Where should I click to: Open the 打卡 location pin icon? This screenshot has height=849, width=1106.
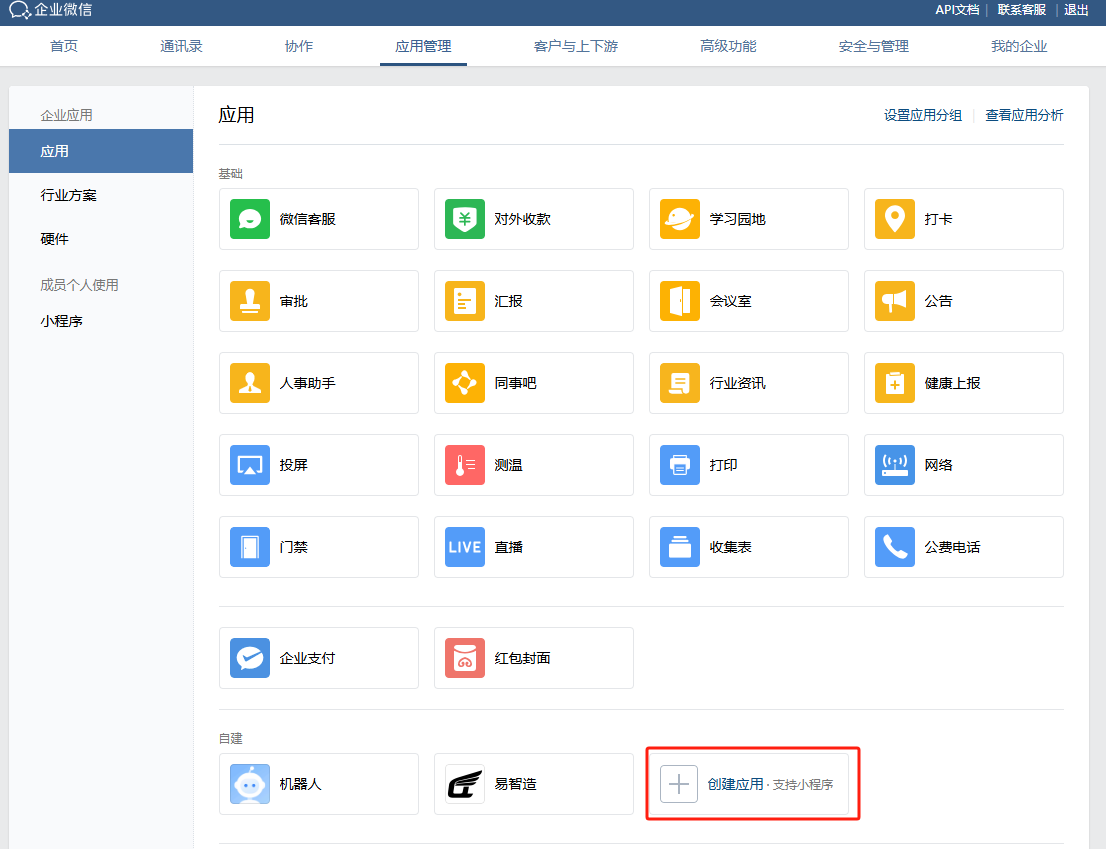[895, 219]
